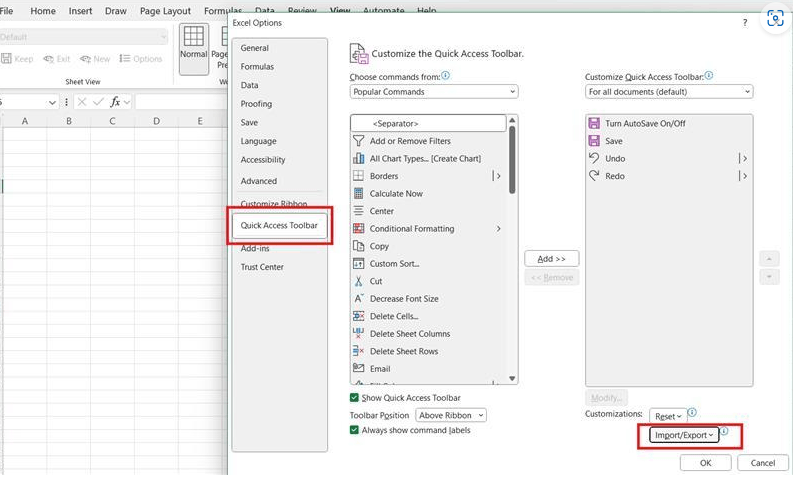The width and height of the screenshot is (793, 477).
Task: Click the command list scroll down arrow
Action: [512, 378]
